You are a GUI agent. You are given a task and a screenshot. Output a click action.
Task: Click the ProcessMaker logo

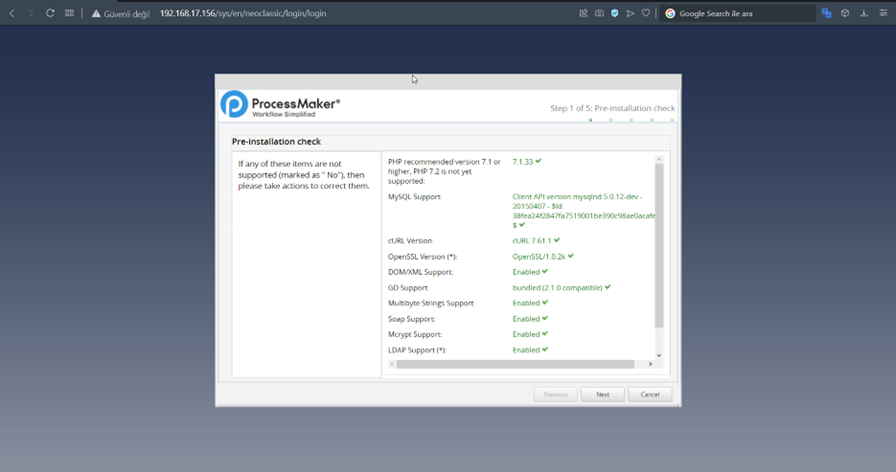pos(281,105)
